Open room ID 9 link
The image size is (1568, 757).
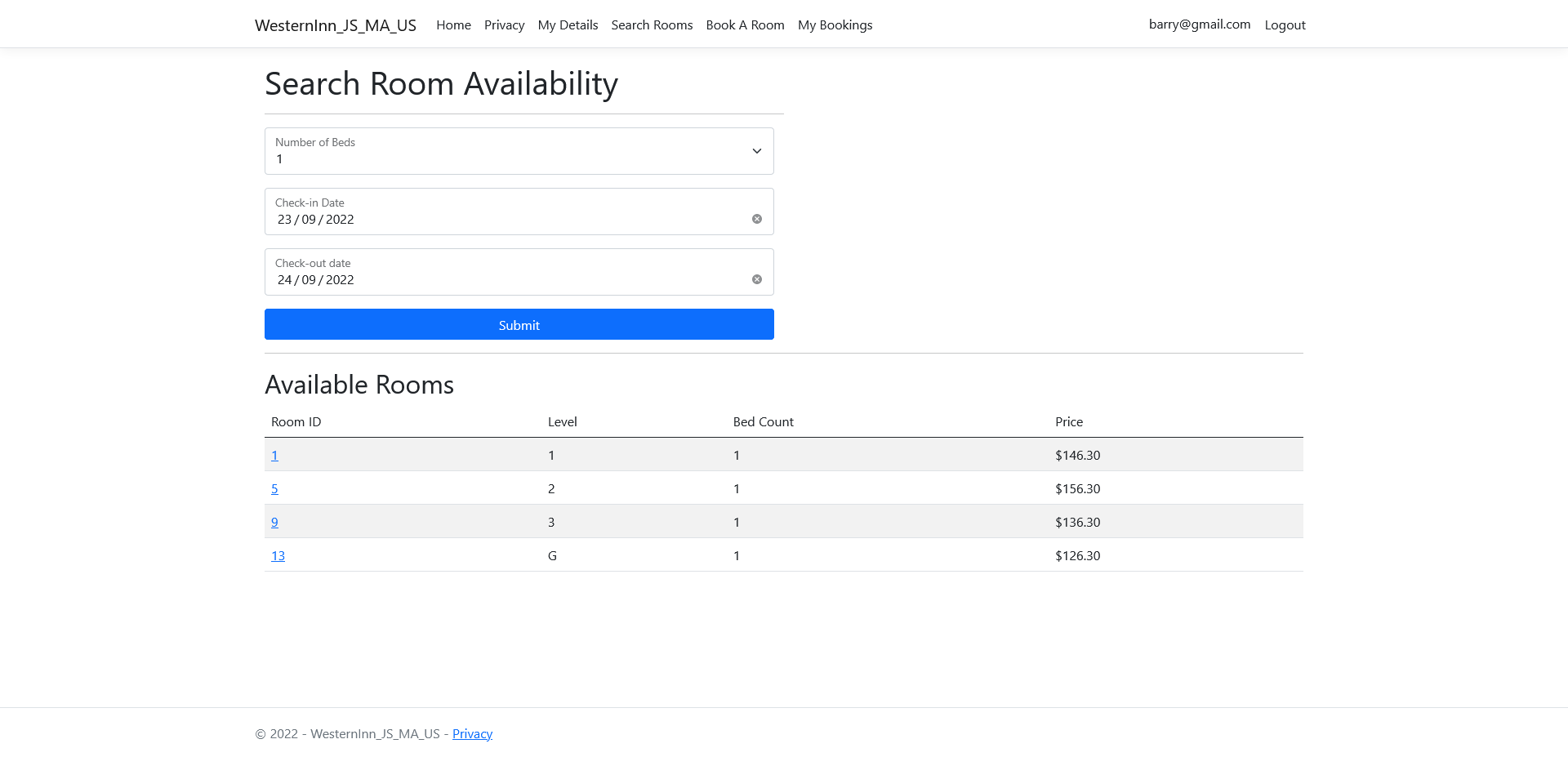coord(274,523)
